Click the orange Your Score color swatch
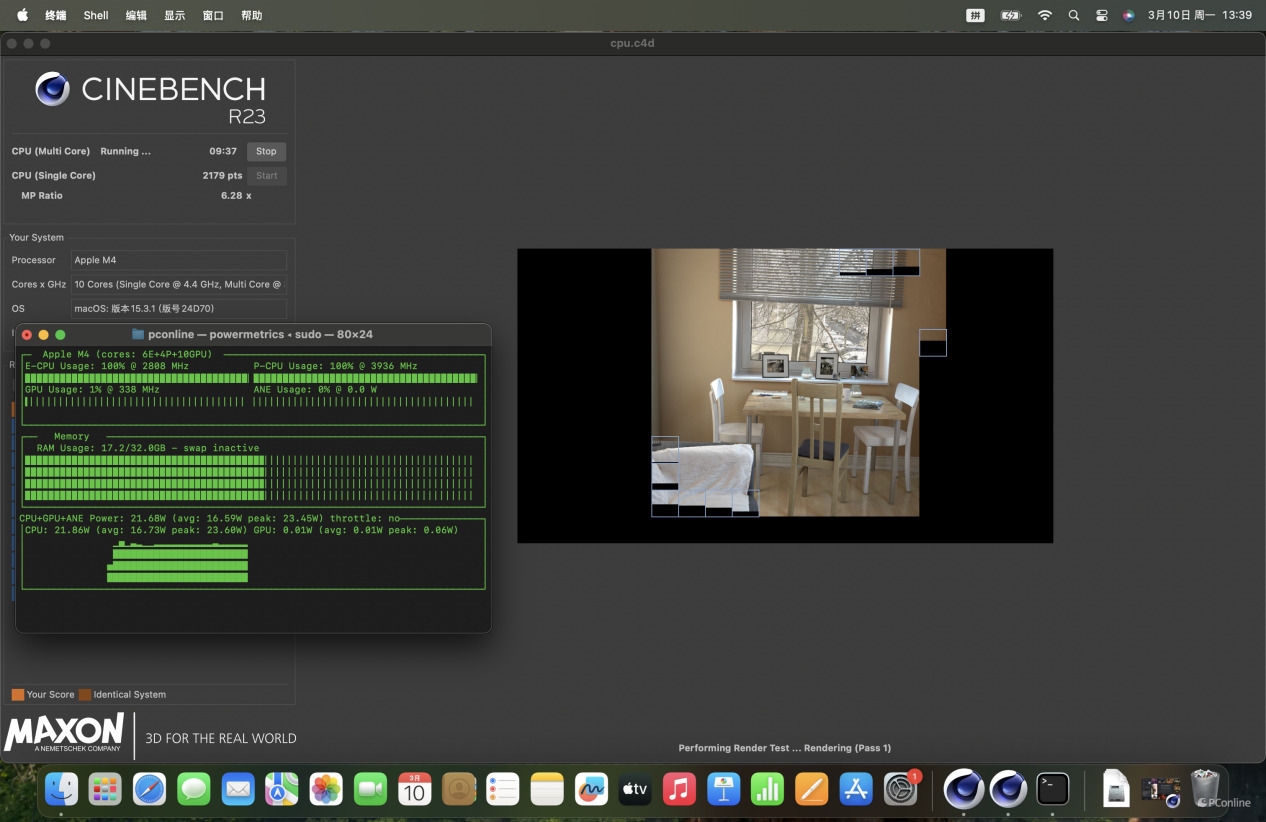This screenshot has width=1266, height=822. coord(17,694)
